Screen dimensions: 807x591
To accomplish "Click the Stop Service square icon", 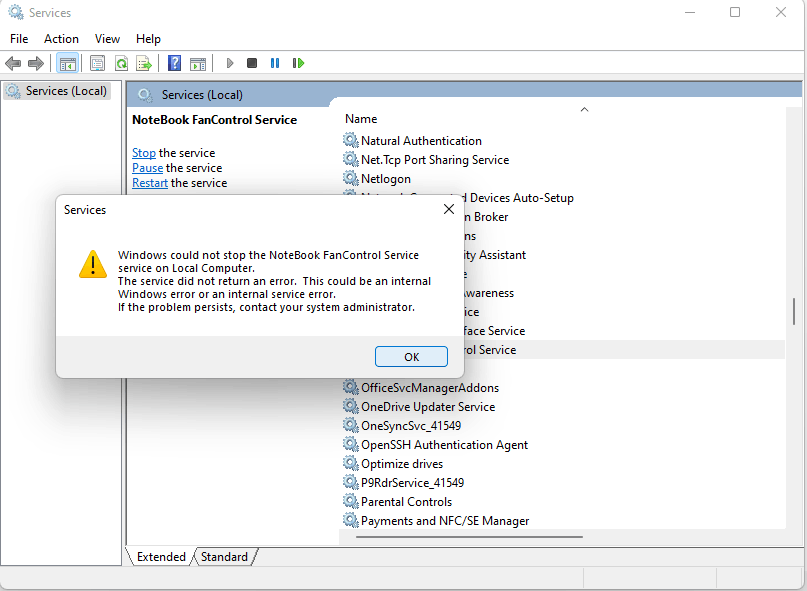I will (x=252, y=63).
